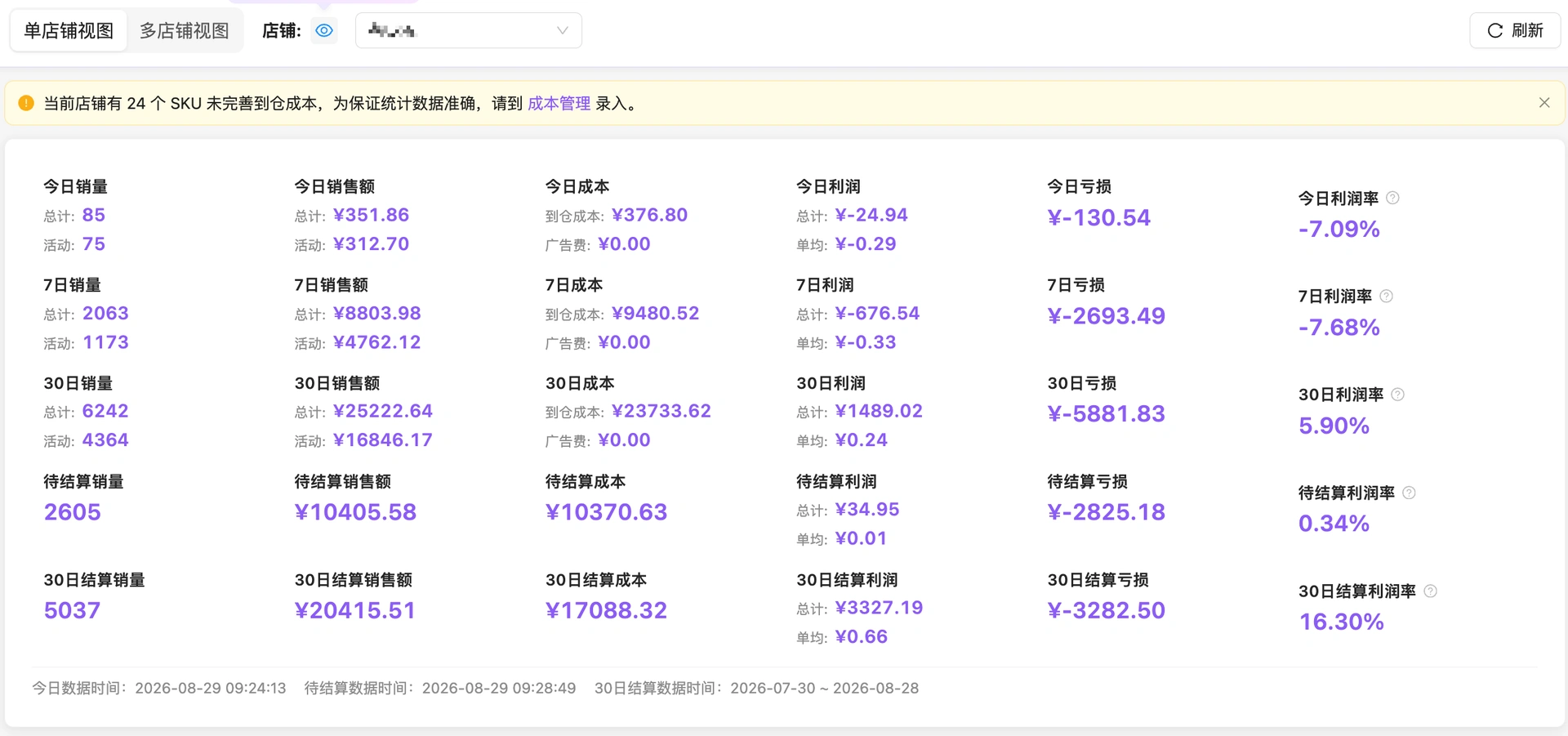Click 7日成本 到仓成本 ¥9480.52

(656, 314)
